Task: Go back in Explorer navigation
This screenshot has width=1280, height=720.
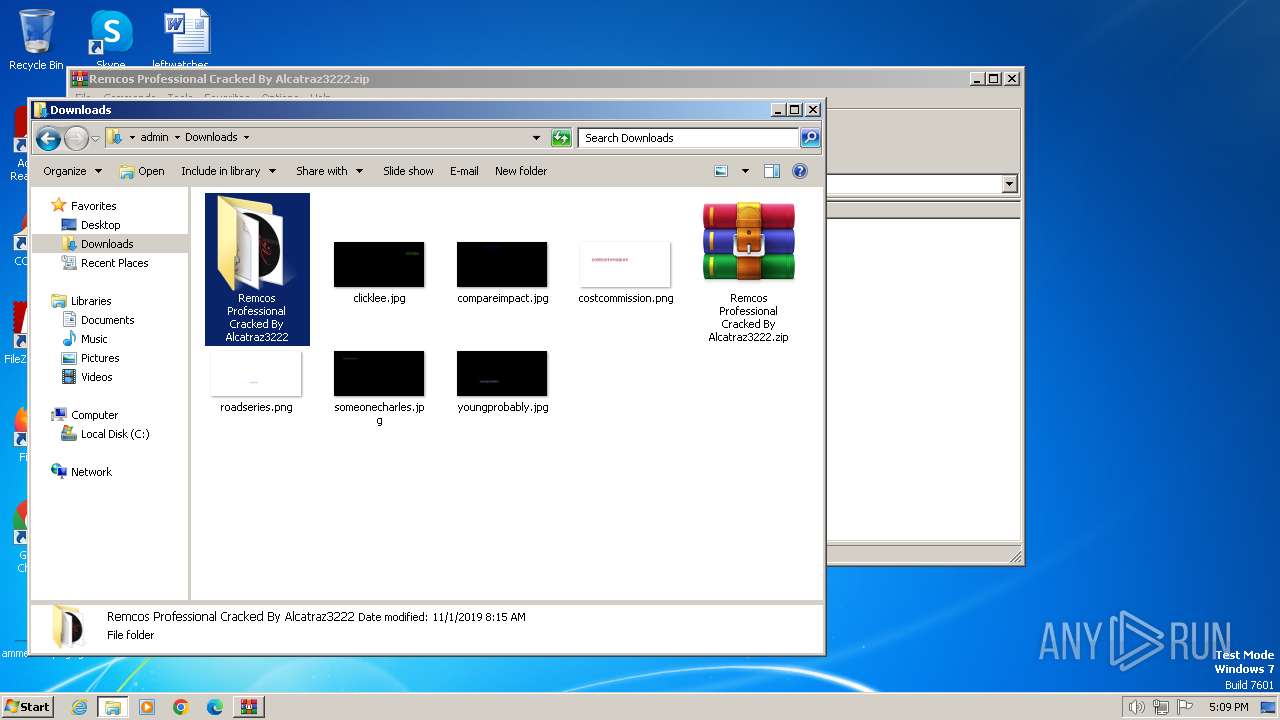Action: pyautogui.click(x=48, y=138)
